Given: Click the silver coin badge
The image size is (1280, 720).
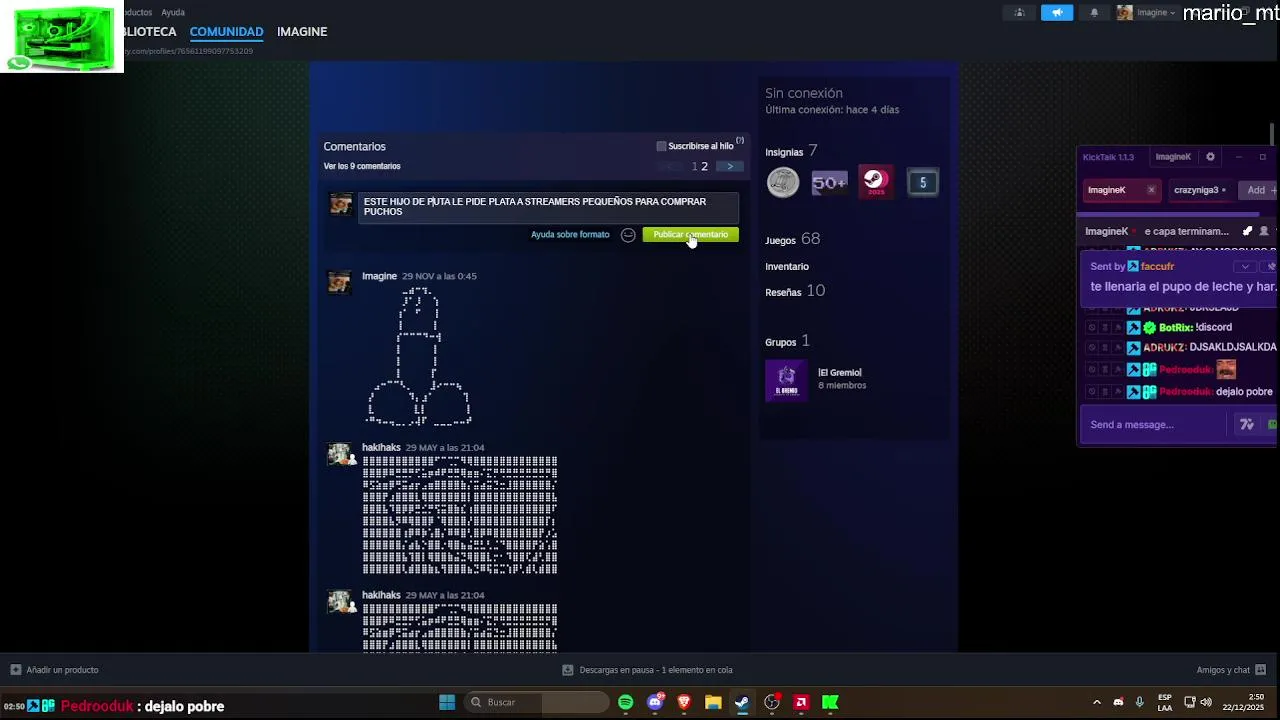Looking at the screenshot, I should (x=783, y=182).
